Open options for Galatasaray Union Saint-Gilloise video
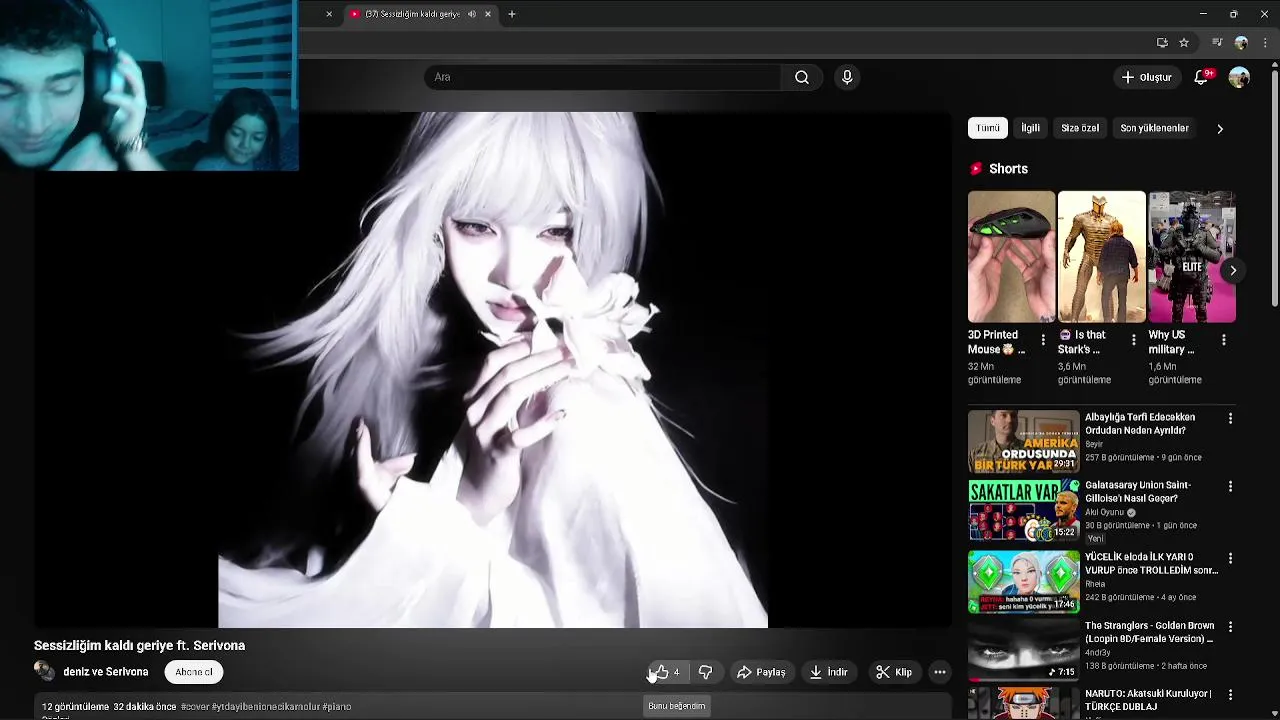 (x=1230, y=487)
